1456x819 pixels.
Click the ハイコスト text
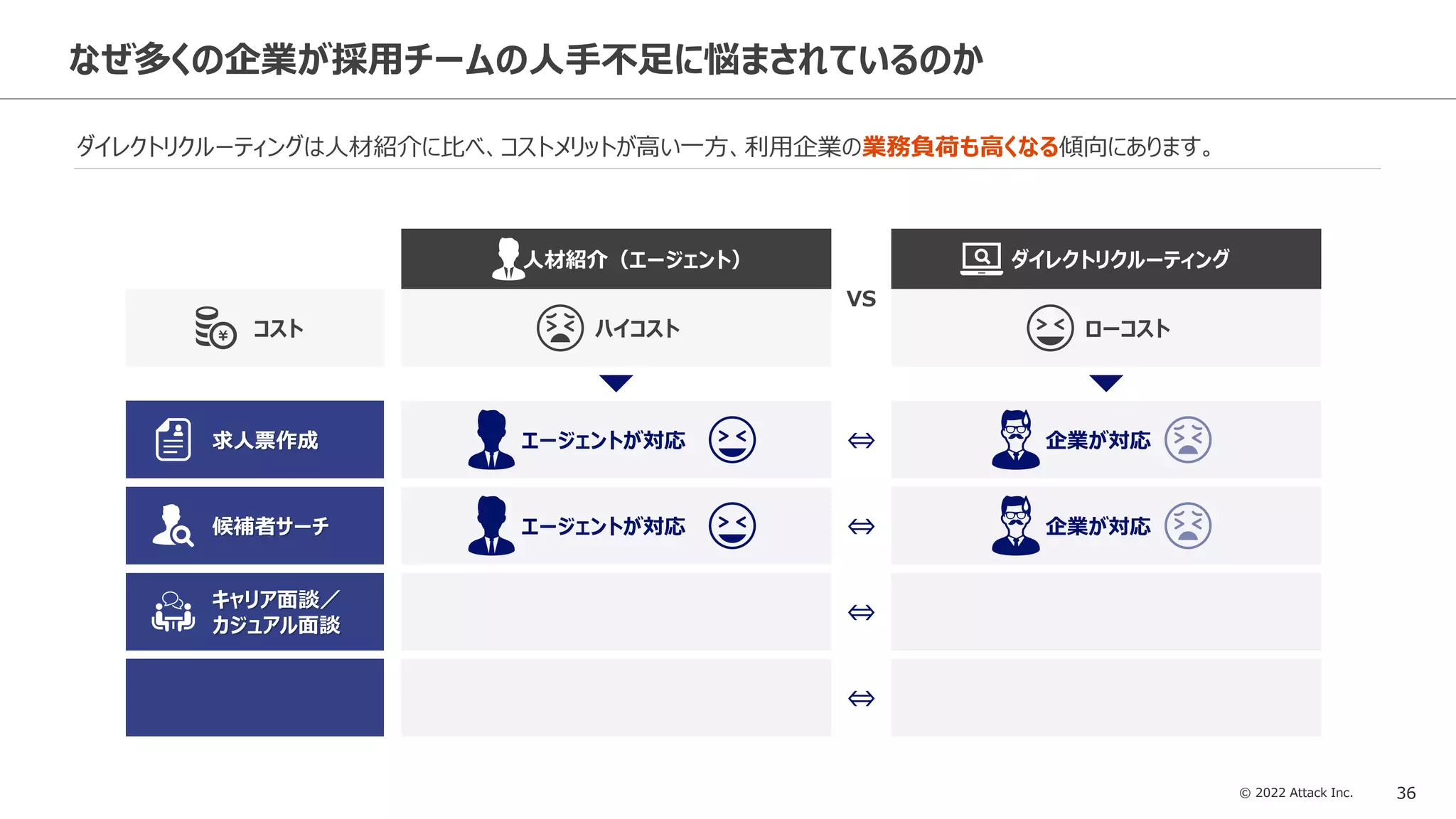638,328
